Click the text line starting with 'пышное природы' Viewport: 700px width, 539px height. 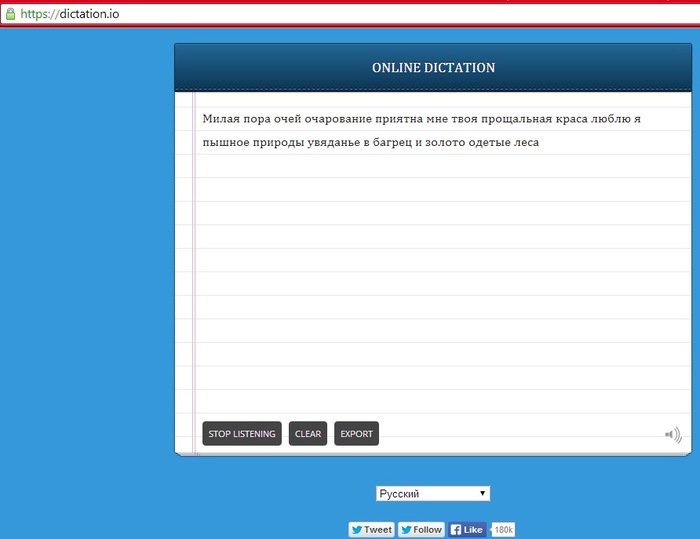coord(371,142)
